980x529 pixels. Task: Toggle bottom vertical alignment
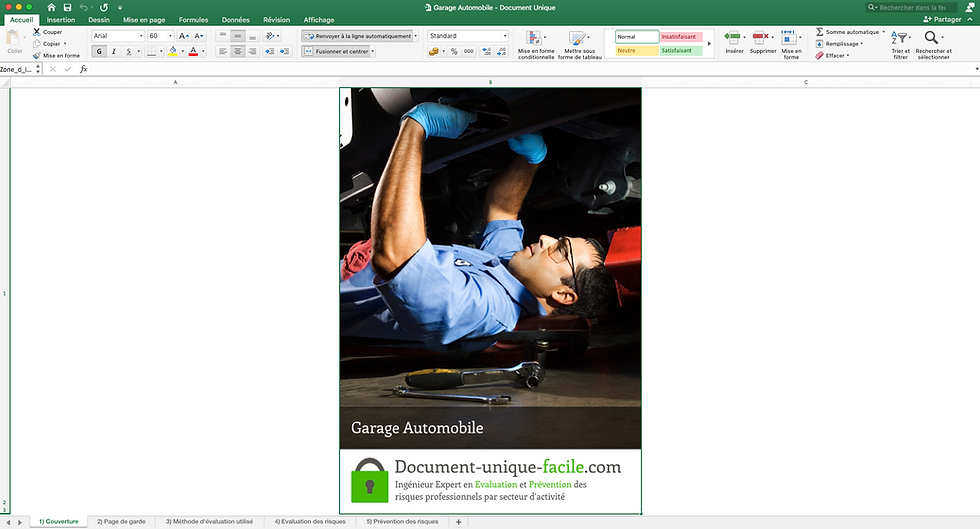coord(252,36)
